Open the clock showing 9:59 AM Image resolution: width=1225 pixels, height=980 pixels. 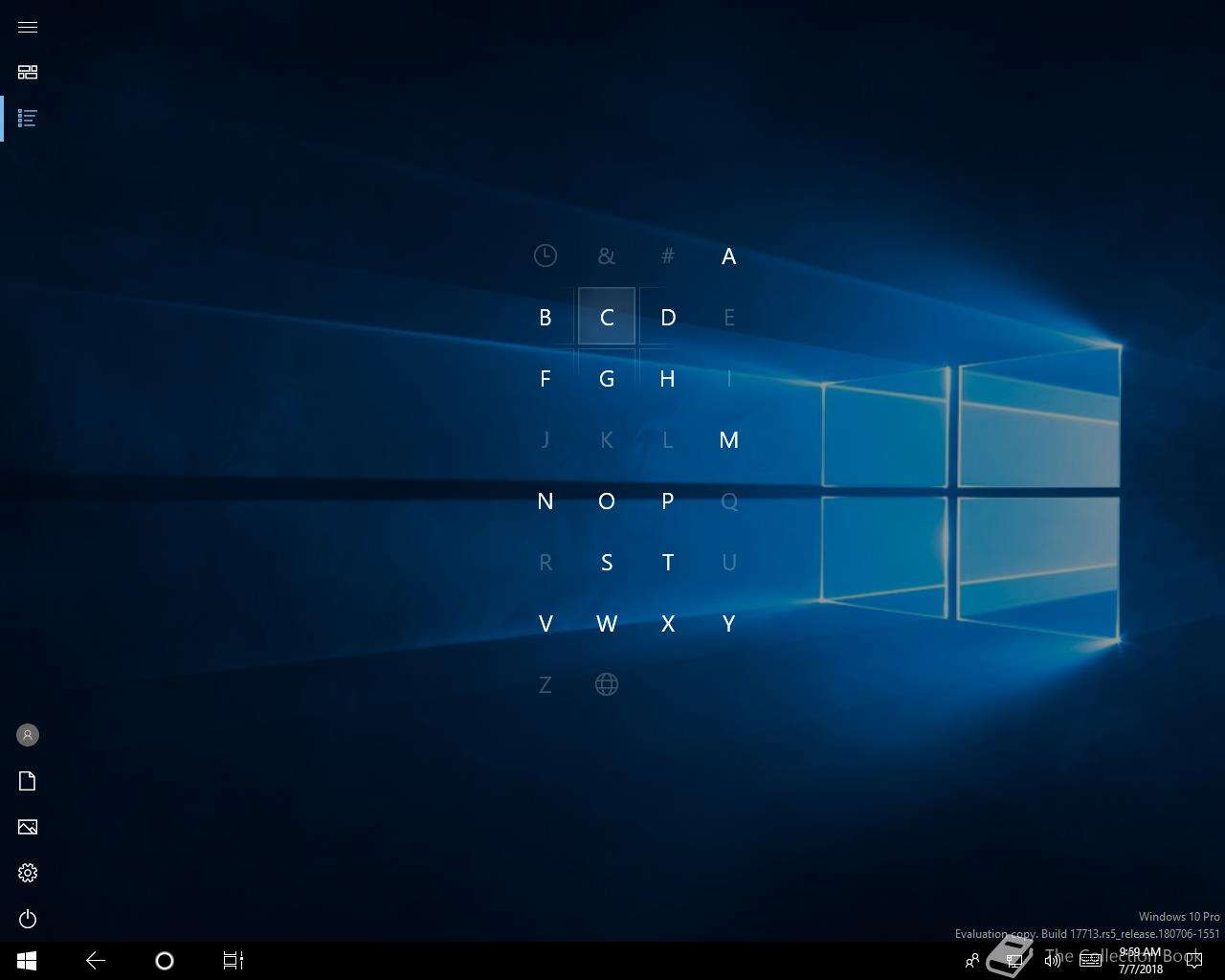(x=1140, y=961)
